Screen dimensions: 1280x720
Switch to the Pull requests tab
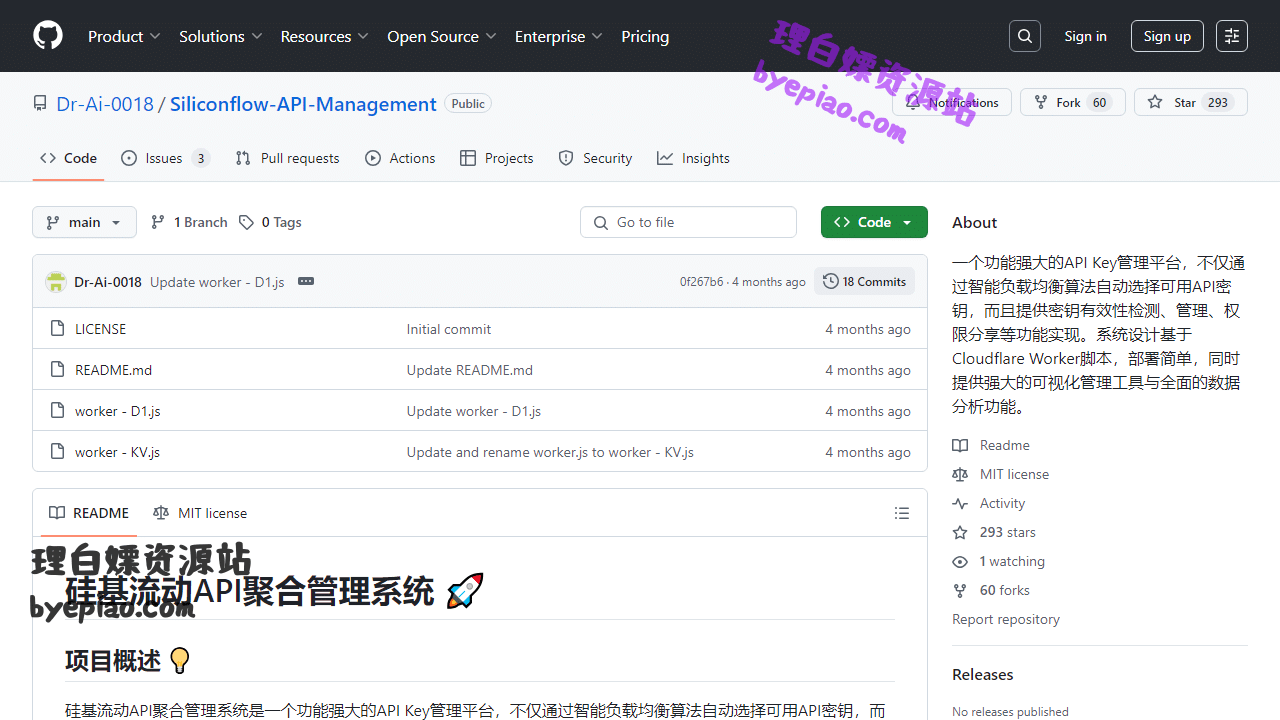click(287, 158)
